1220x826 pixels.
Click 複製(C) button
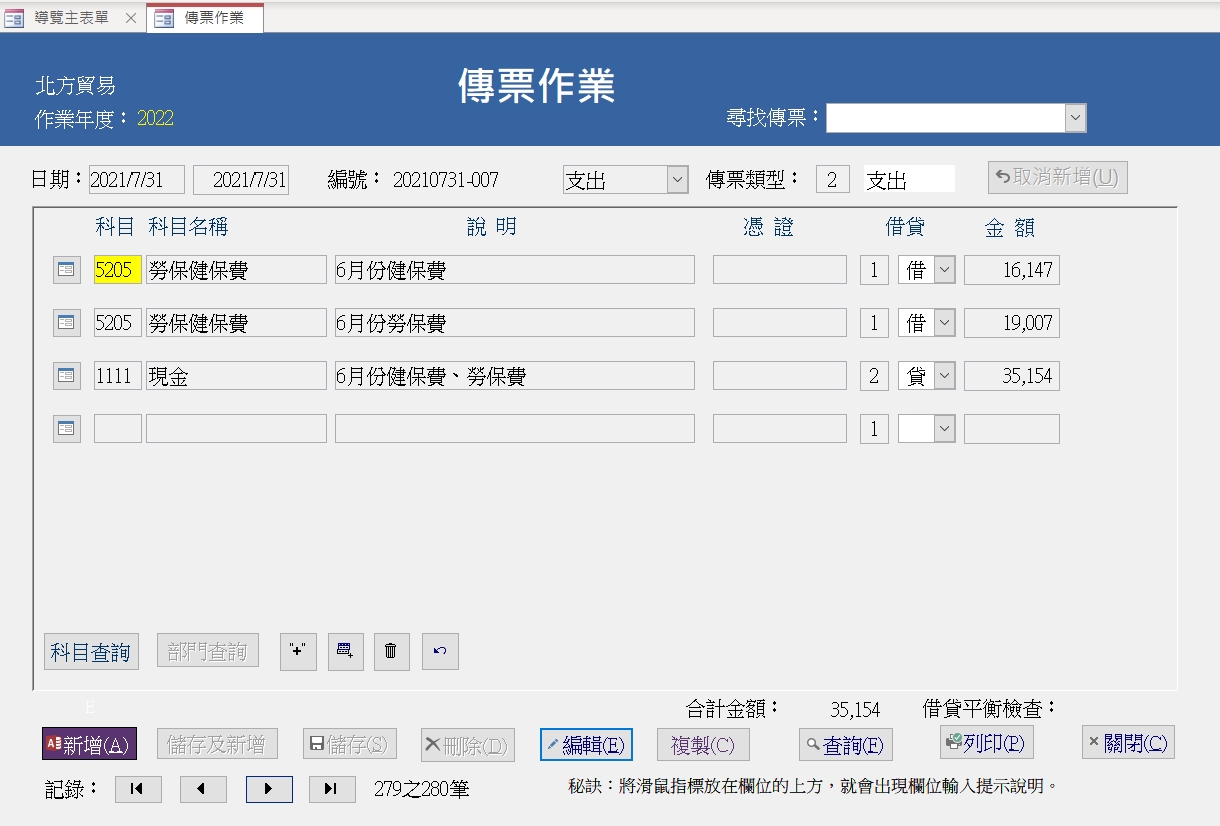tap(703, 744)
